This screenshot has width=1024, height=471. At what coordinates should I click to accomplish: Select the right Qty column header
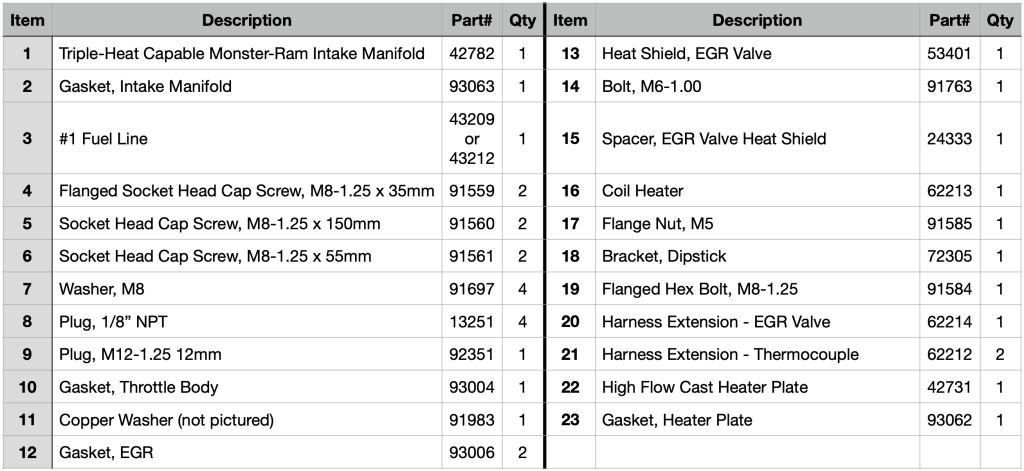coord(1000,20)
